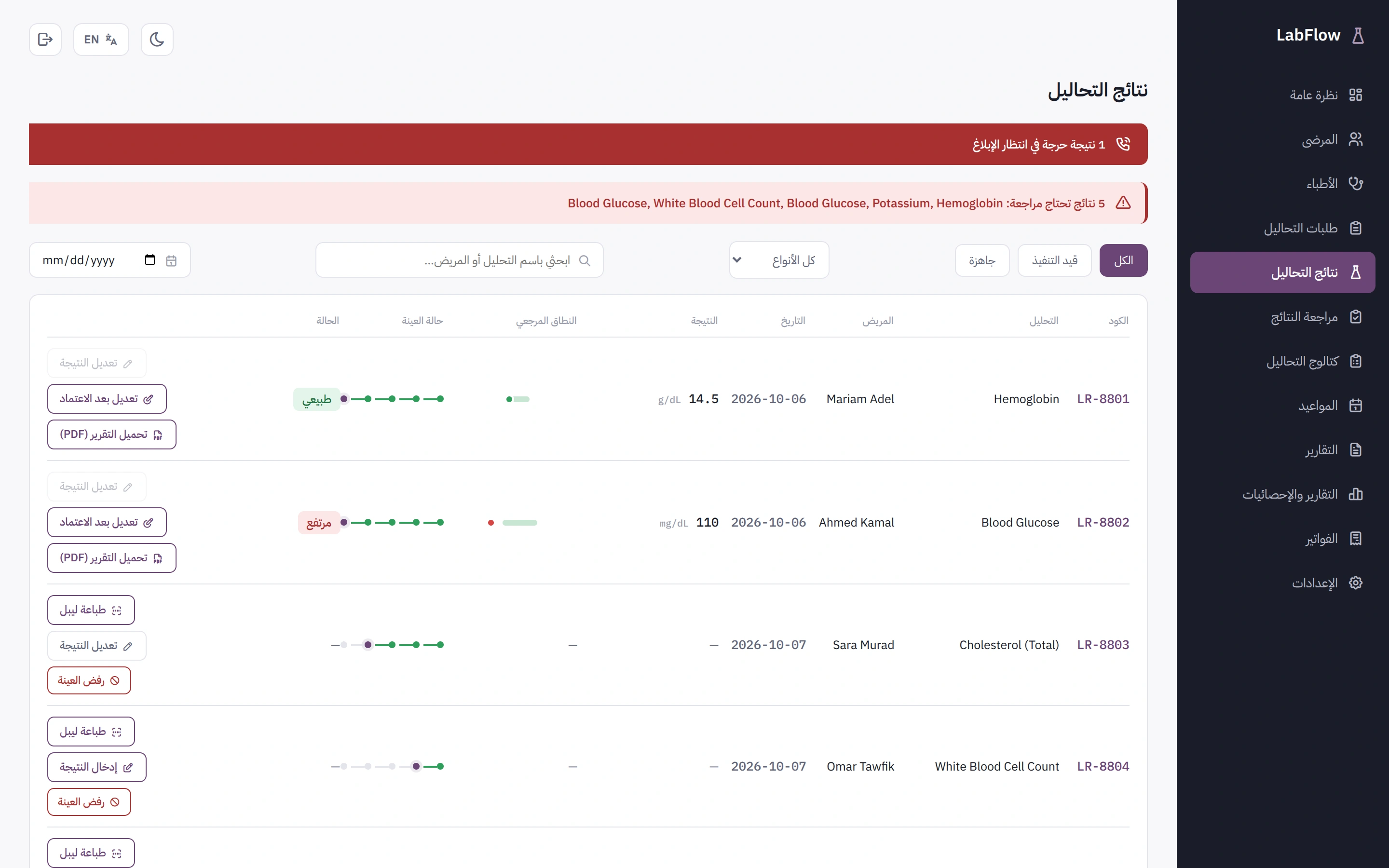The width and height of the screenshot is (1389, 868).
Task: Click تعديل بعد الاعتماد for Blood Glucose row
Action: pyautogui.click(x=107, y=522)
